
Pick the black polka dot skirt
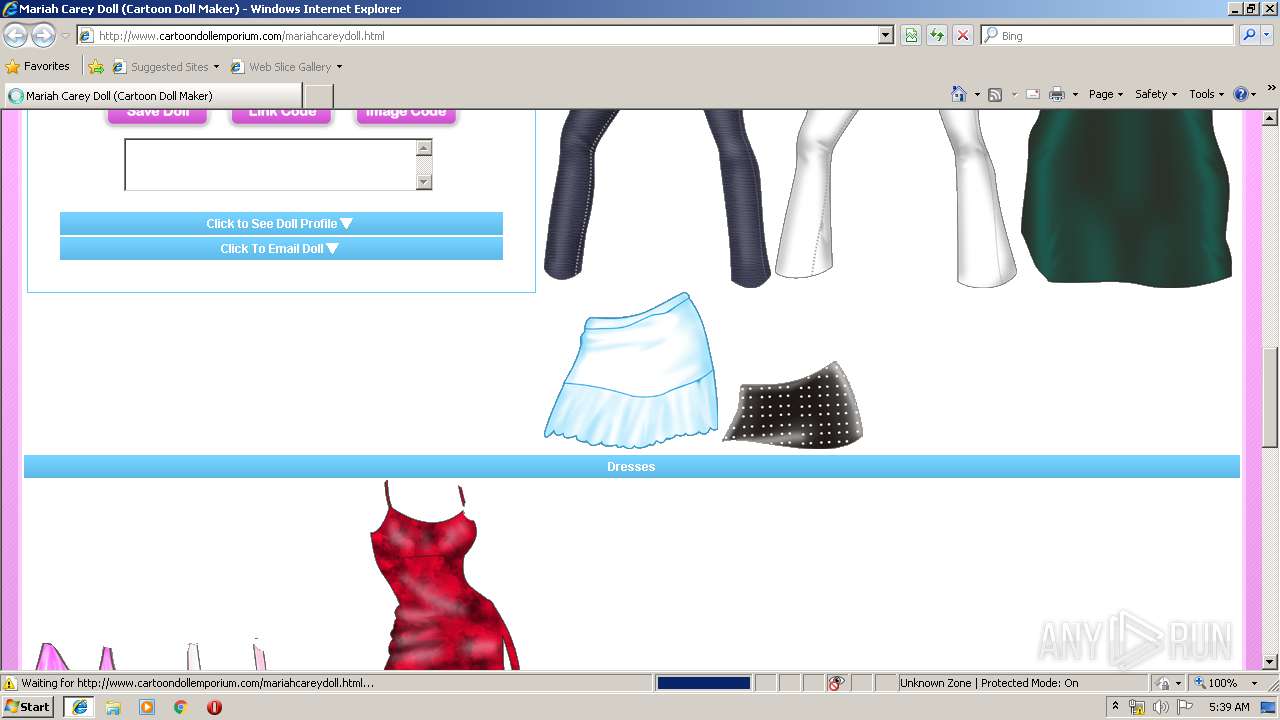(793, 404)
